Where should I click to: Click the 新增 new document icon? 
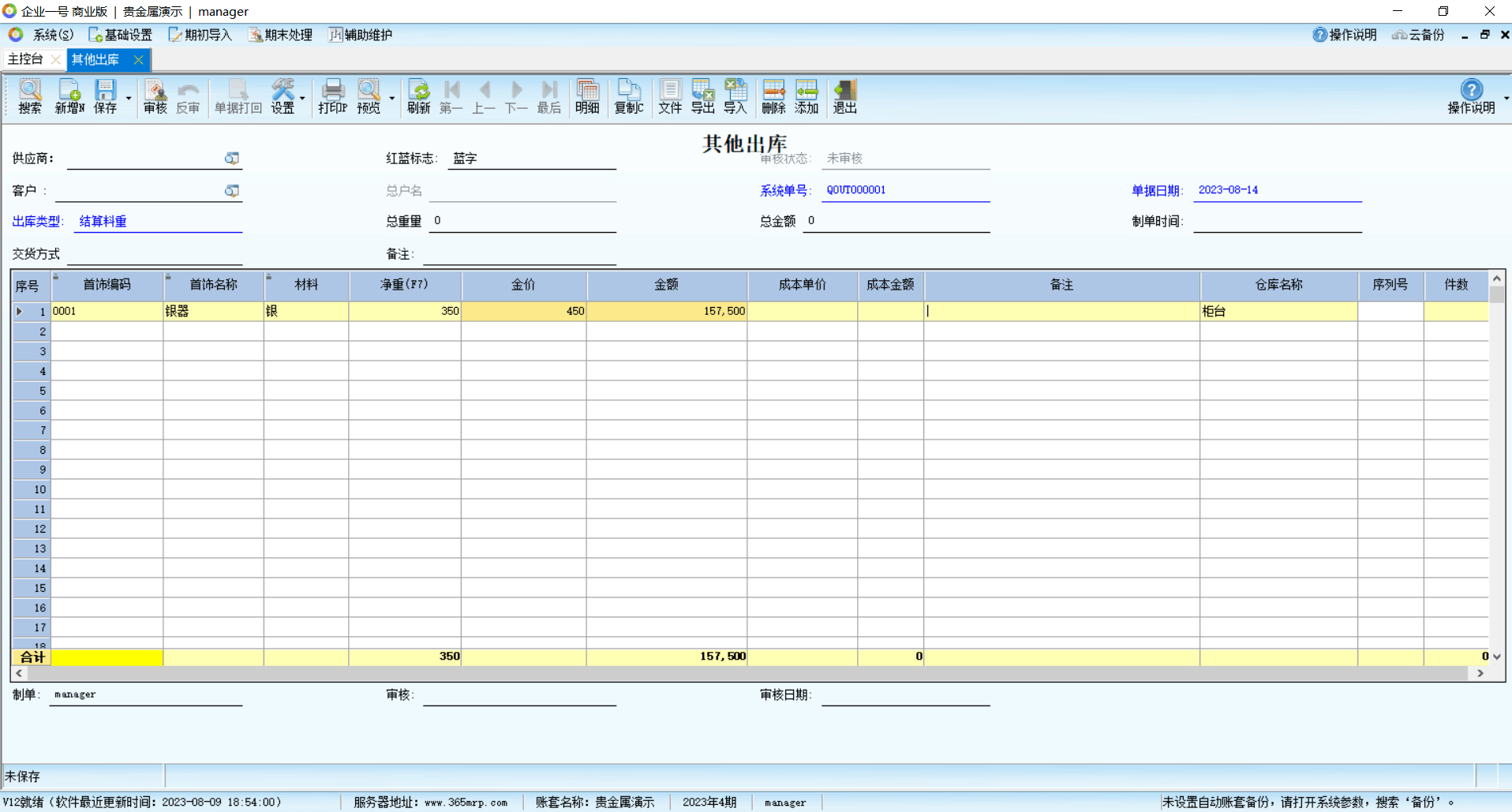point(69,96)
